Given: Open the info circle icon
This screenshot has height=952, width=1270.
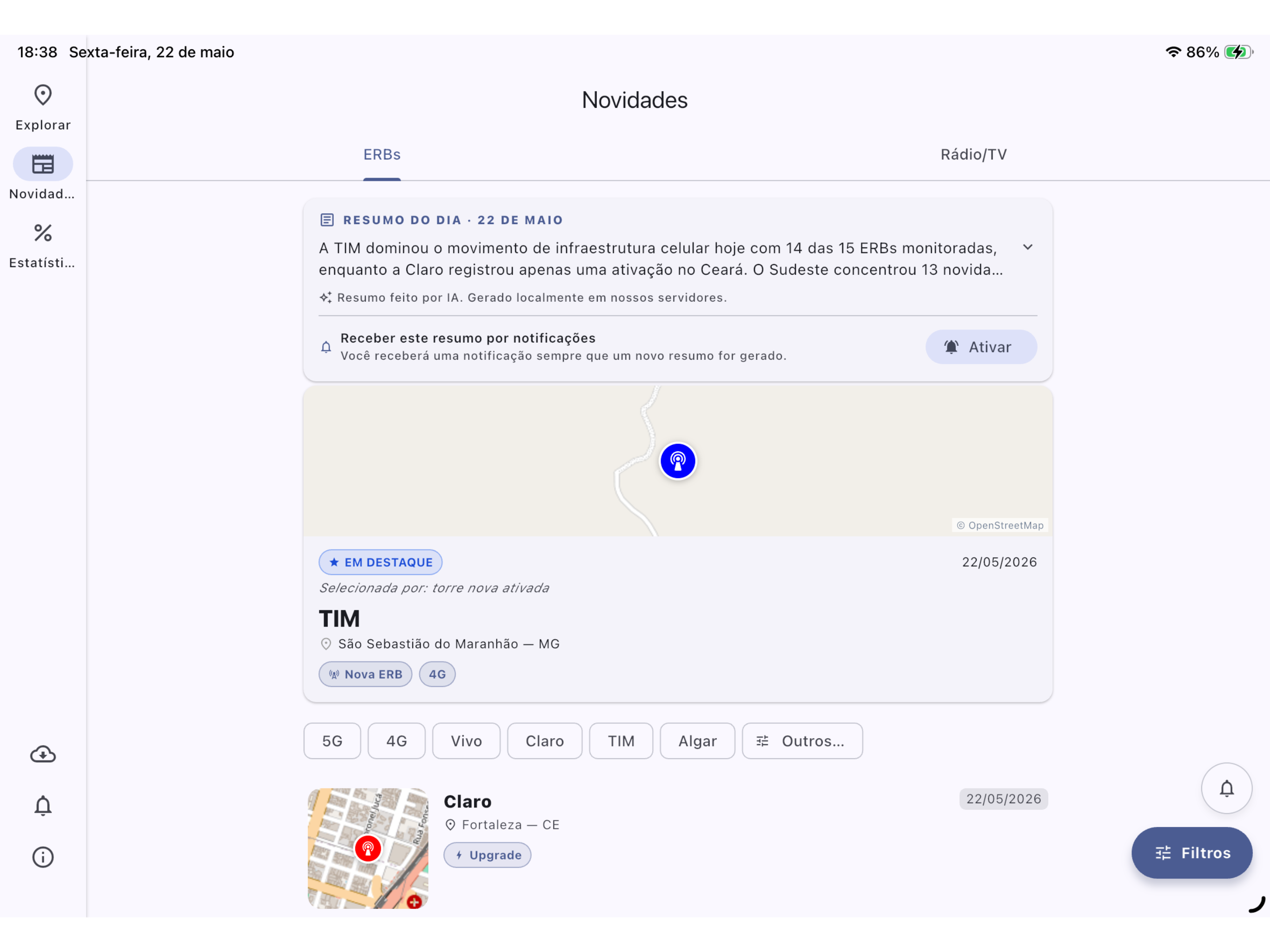Looking at the screenshot, I should tap(43, 857).
